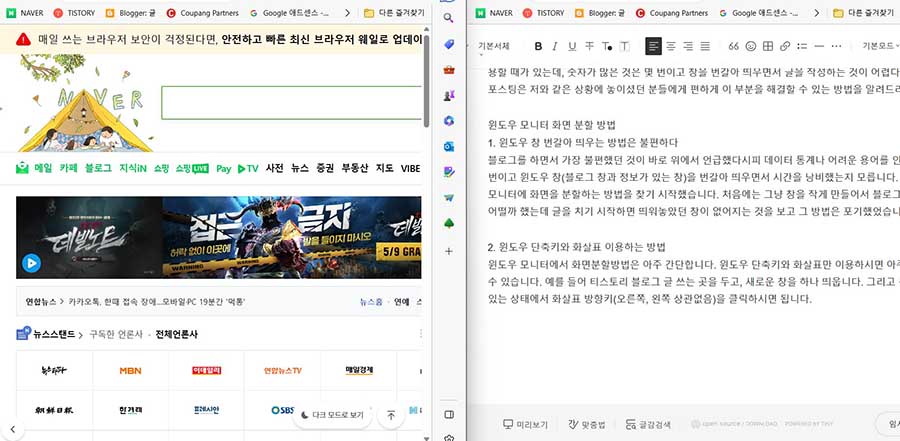Open the 부동산 link on Naver
This screenshot has width=900, height=441.
tap(355, 168)
